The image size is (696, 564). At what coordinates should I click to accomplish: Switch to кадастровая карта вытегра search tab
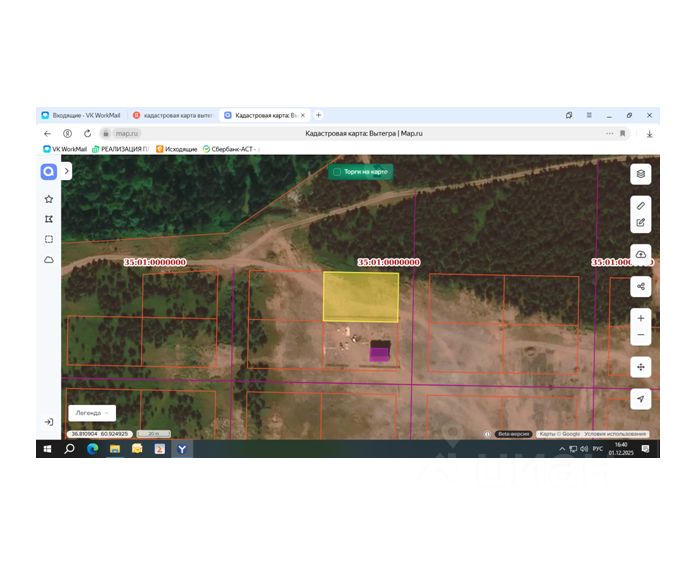click(x=173, y=115)
